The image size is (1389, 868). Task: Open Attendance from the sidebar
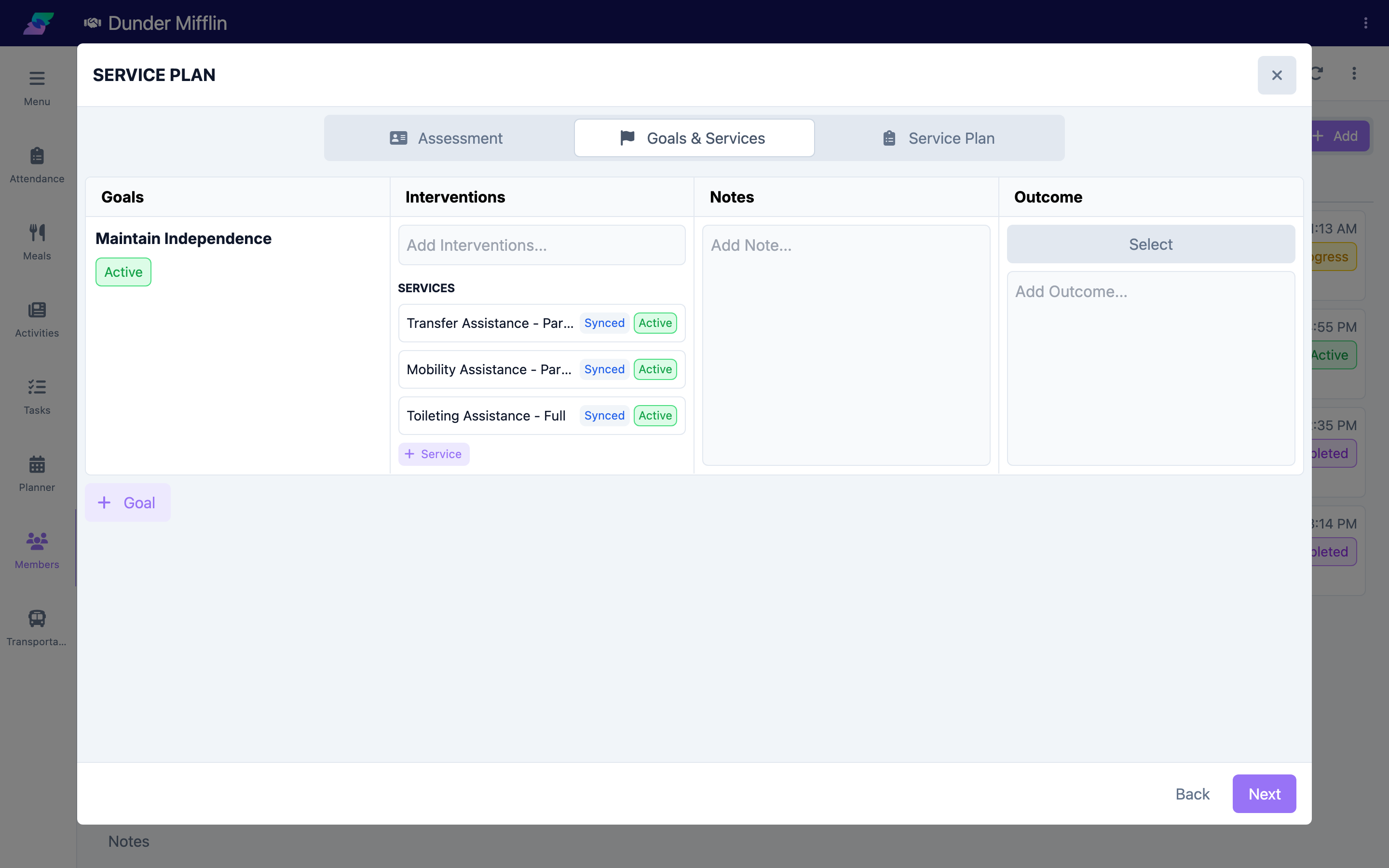(37, 165)
